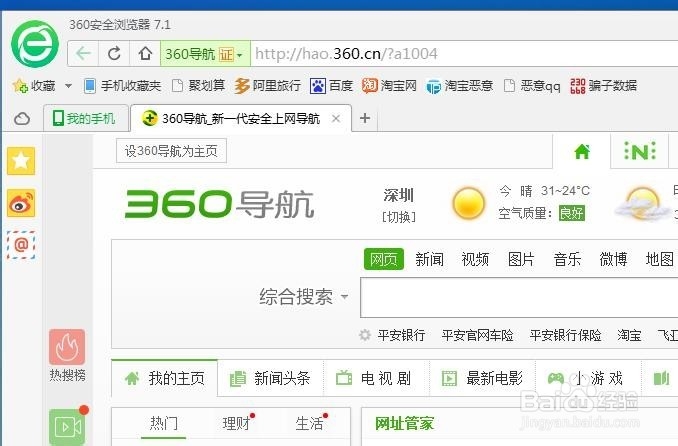The image size is (678, 446).
Task: Open the 阿里旅行 bookmark
Action: 267,86
